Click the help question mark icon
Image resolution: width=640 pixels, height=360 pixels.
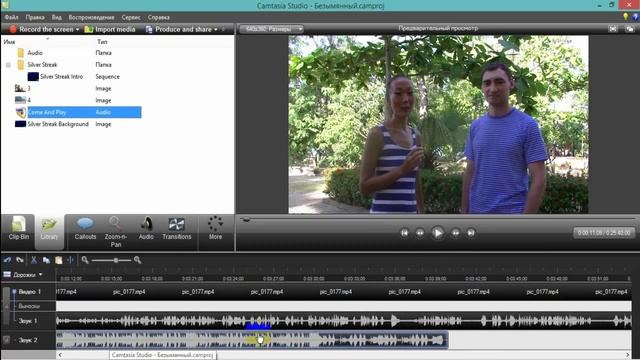[x=636, y=17]
